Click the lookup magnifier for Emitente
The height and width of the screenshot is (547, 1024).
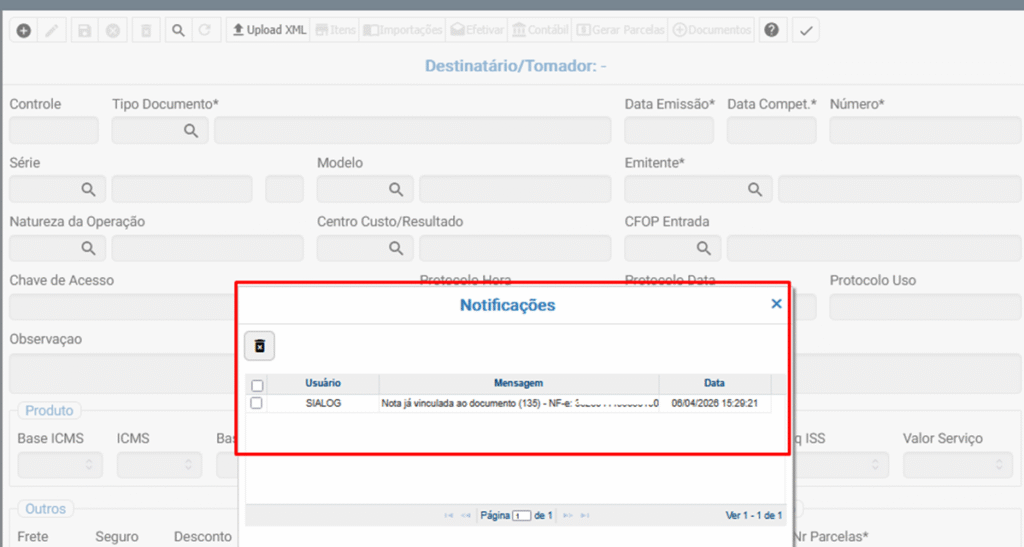pyautogui.click(x=755, y=189)
